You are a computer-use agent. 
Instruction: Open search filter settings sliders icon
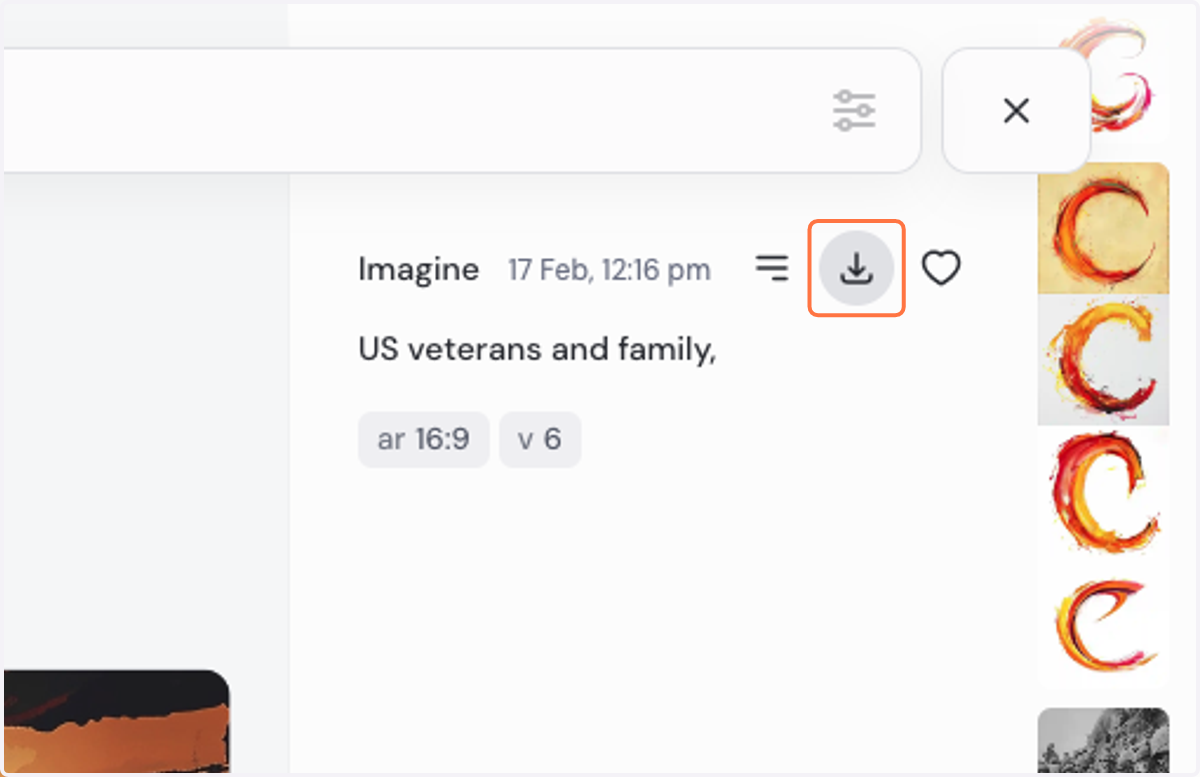(x=854, y=110)
